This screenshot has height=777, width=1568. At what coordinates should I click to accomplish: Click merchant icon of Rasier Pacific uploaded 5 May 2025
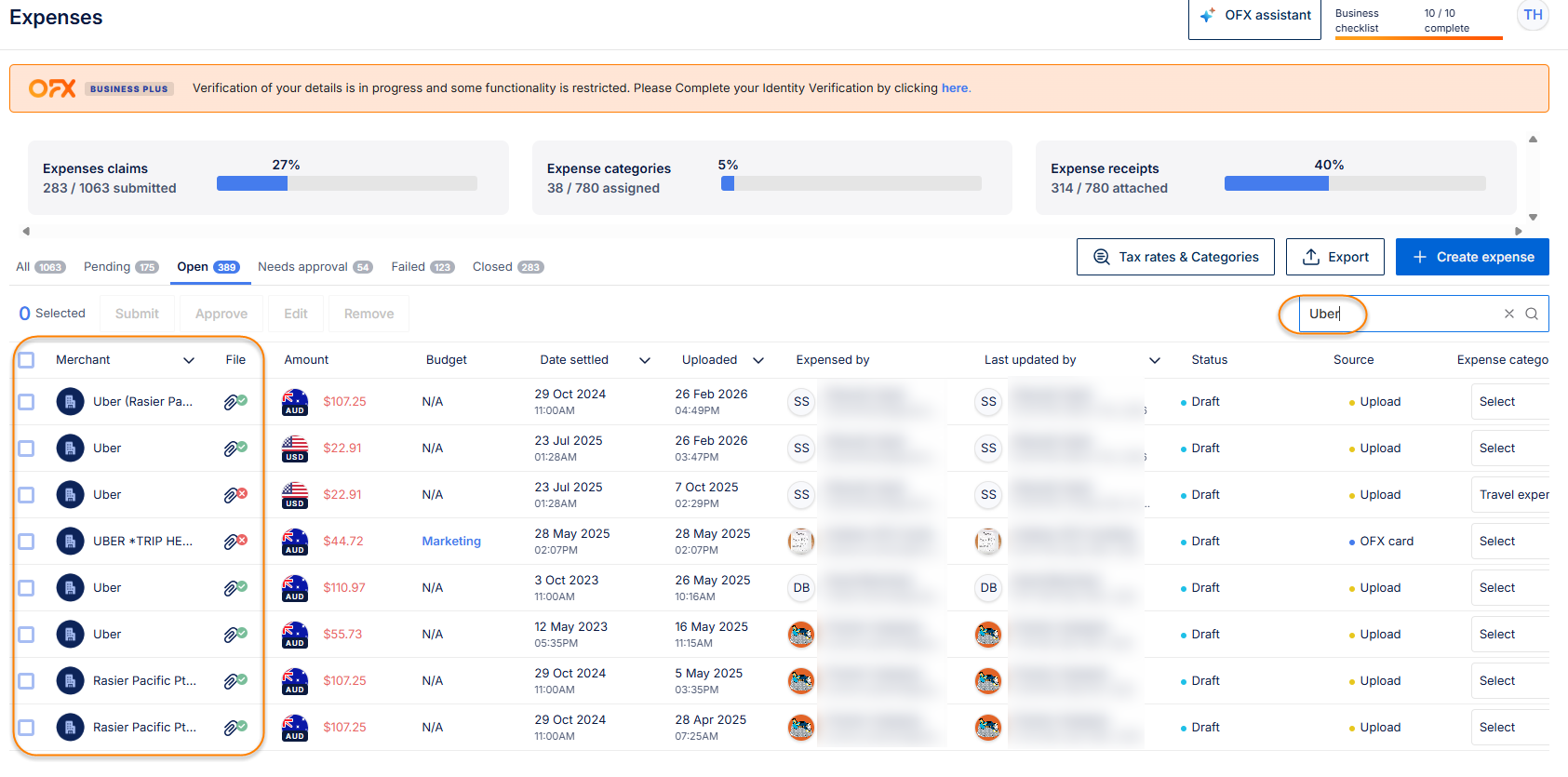coord(70,681)
